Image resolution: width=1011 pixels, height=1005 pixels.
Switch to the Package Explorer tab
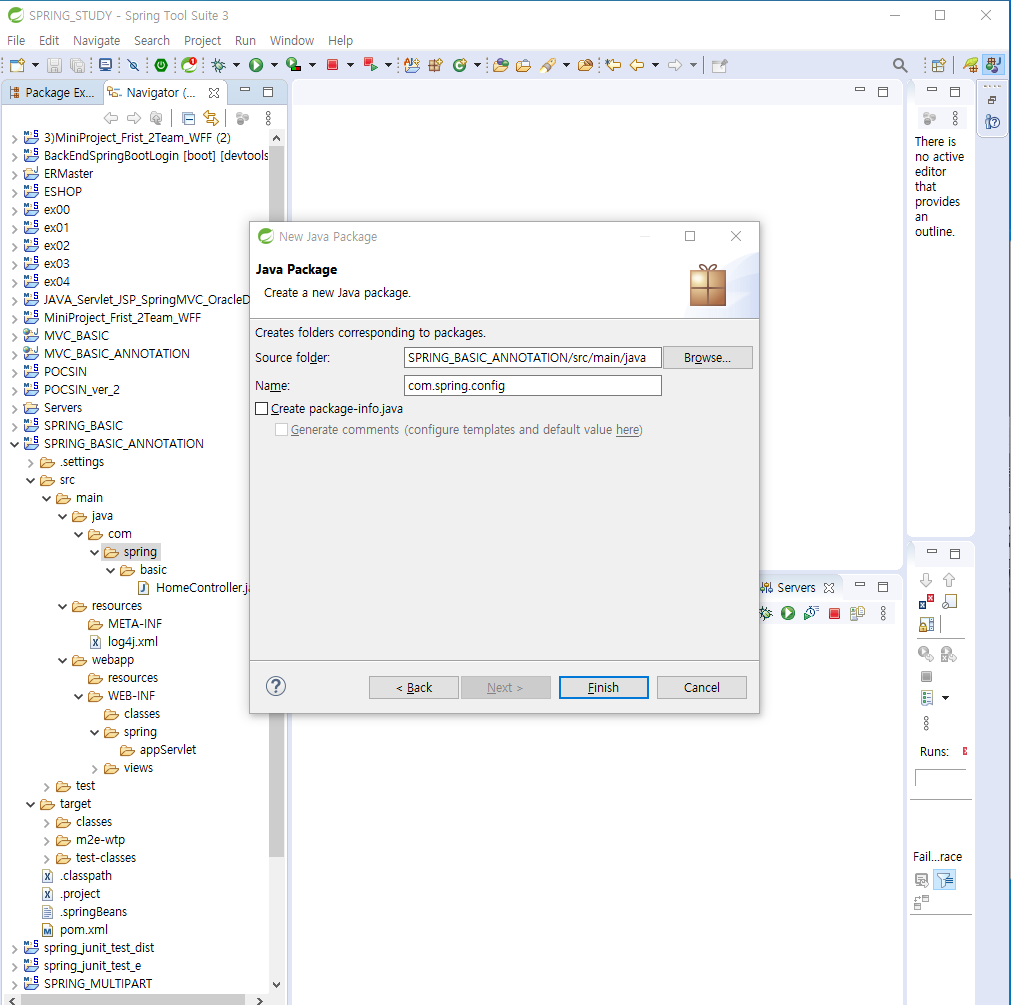click(52, 93)
